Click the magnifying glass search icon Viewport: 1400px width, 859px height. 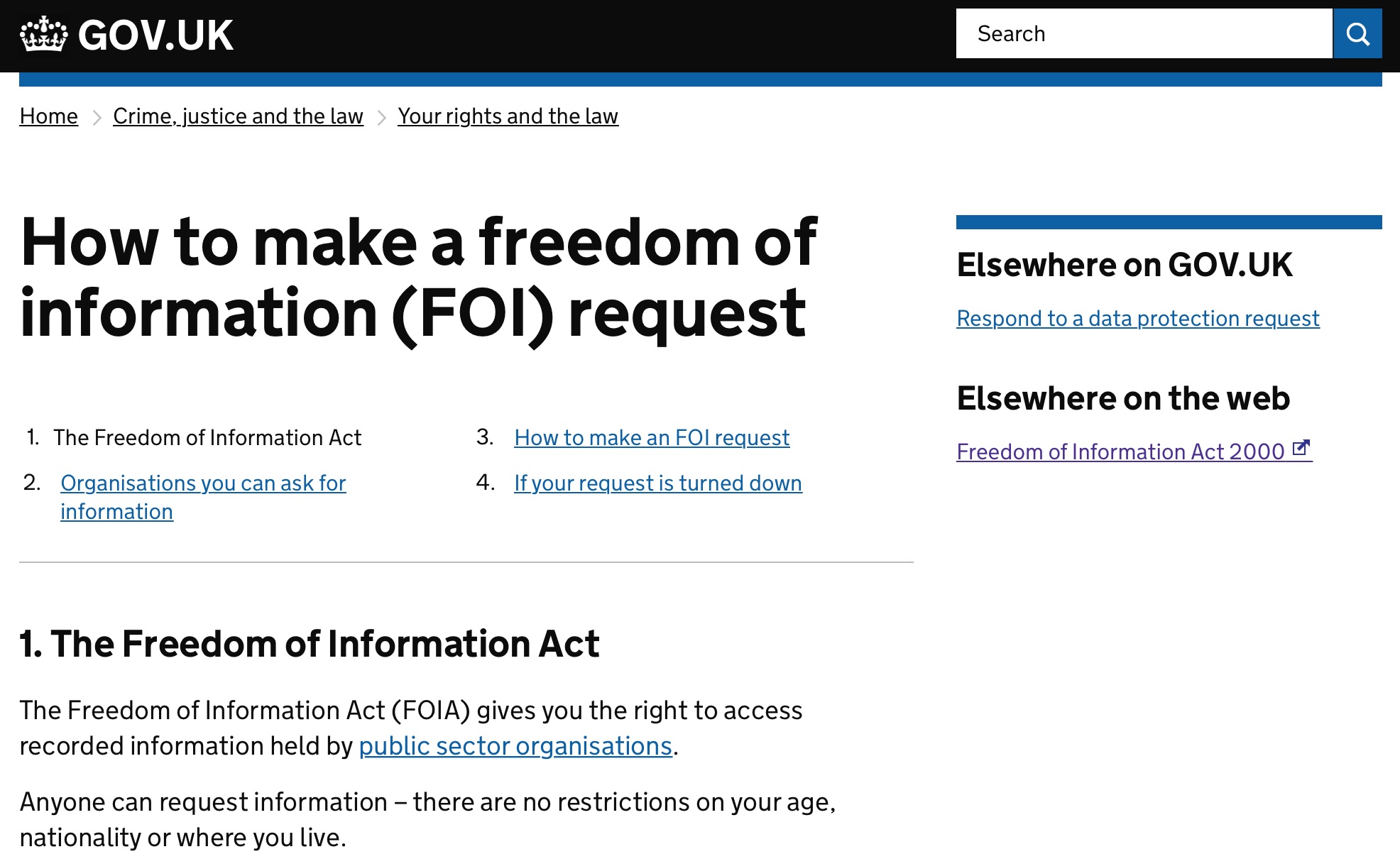(1357, 33)
